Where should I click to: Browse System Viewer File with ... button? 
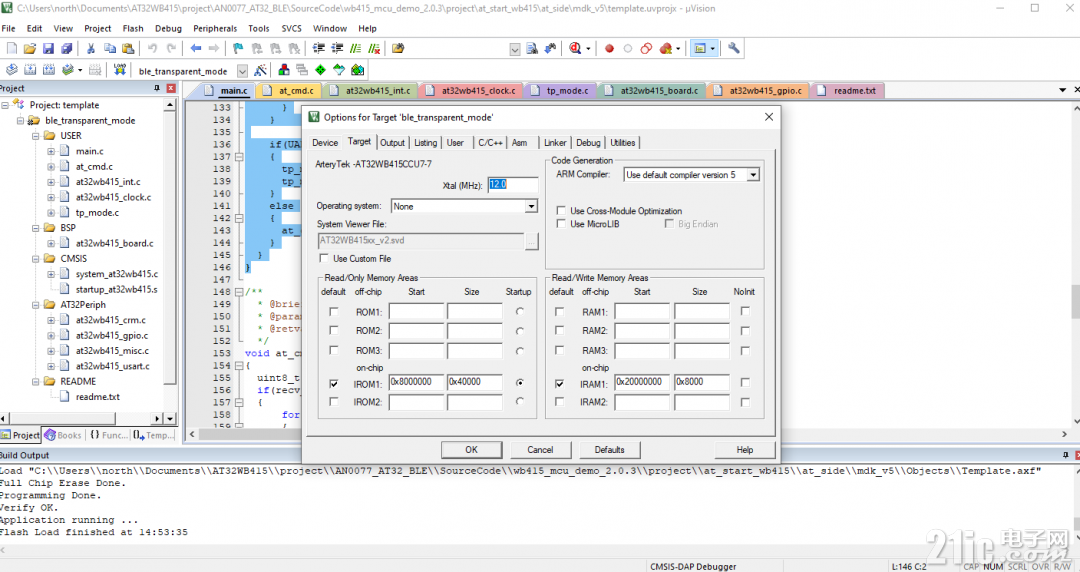coord(532,241)
